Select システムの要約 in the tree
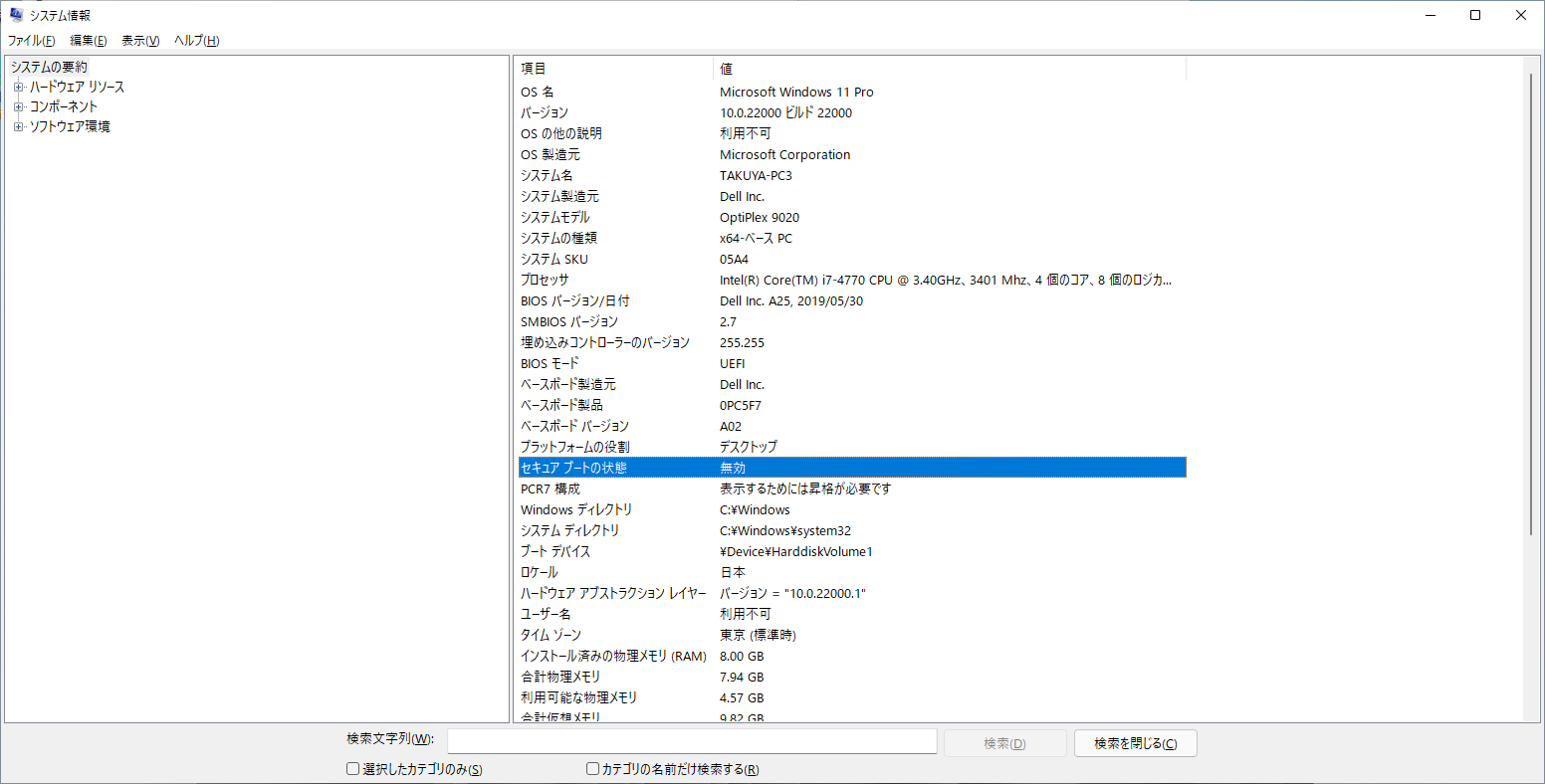This screenshot has height=784, width=1545. 49,67
